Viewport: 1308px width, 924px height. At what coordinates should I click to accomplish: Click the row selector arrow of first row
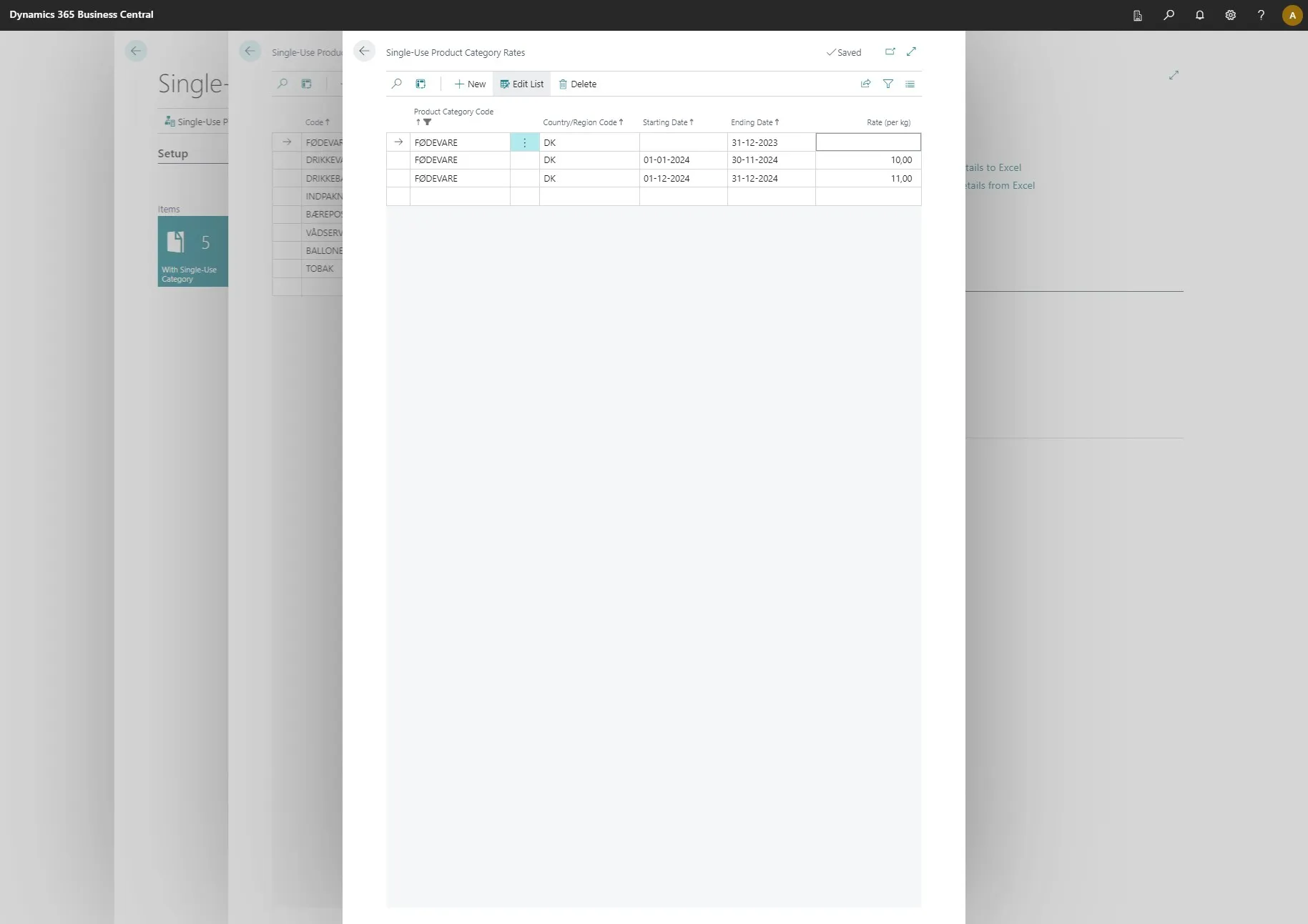tap(398, 142)
